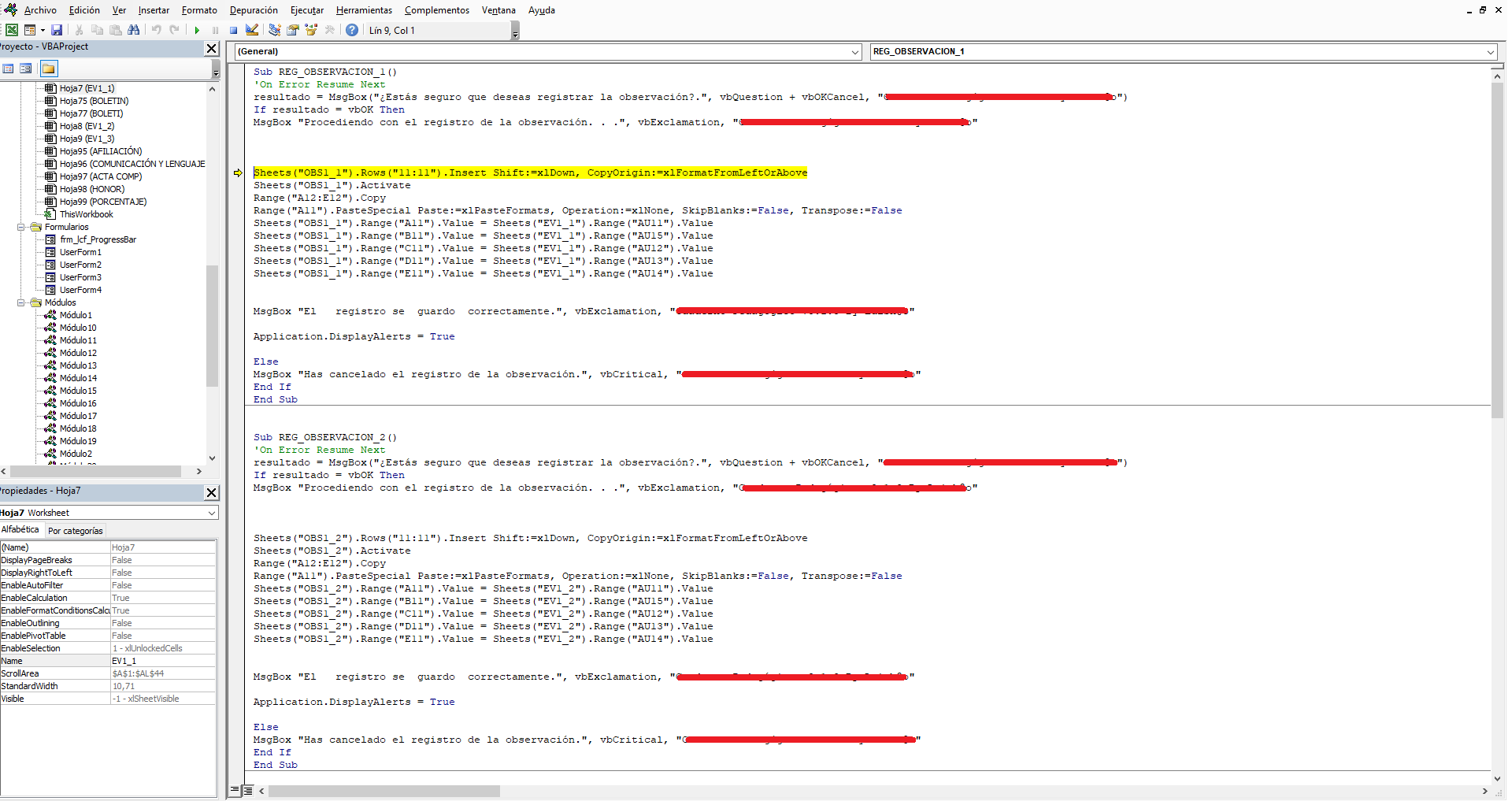
Task: Open the Object Browser icon
Action: (311, 30)
